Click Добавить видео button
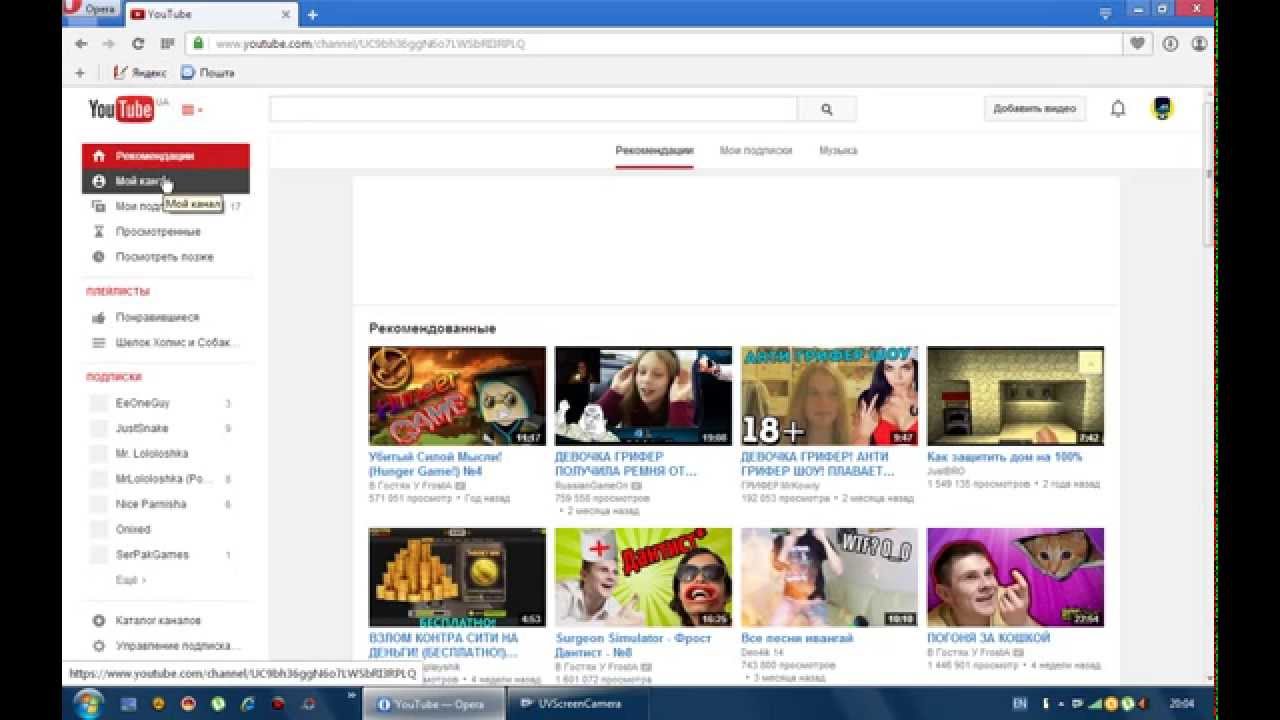The height and width of the screenshot is (720, 1280). click(1035, 109)
